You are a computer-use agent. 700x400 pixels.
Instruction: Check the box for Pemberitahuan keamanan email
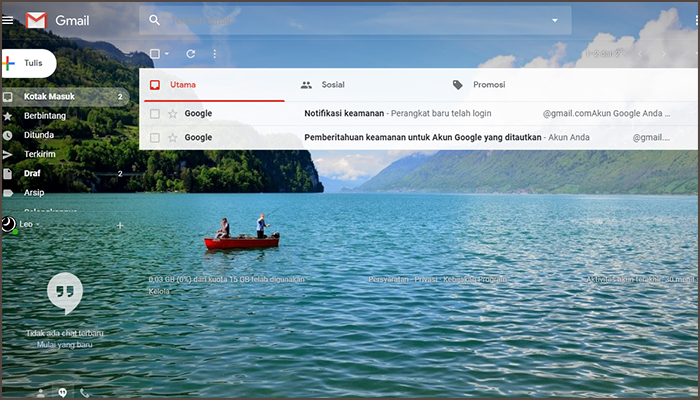(154, 137)
